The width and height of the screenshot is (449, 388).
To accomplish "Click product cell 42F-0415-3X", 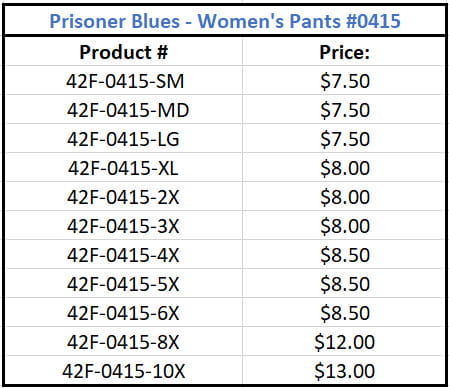I will click(x=123, y=226).
